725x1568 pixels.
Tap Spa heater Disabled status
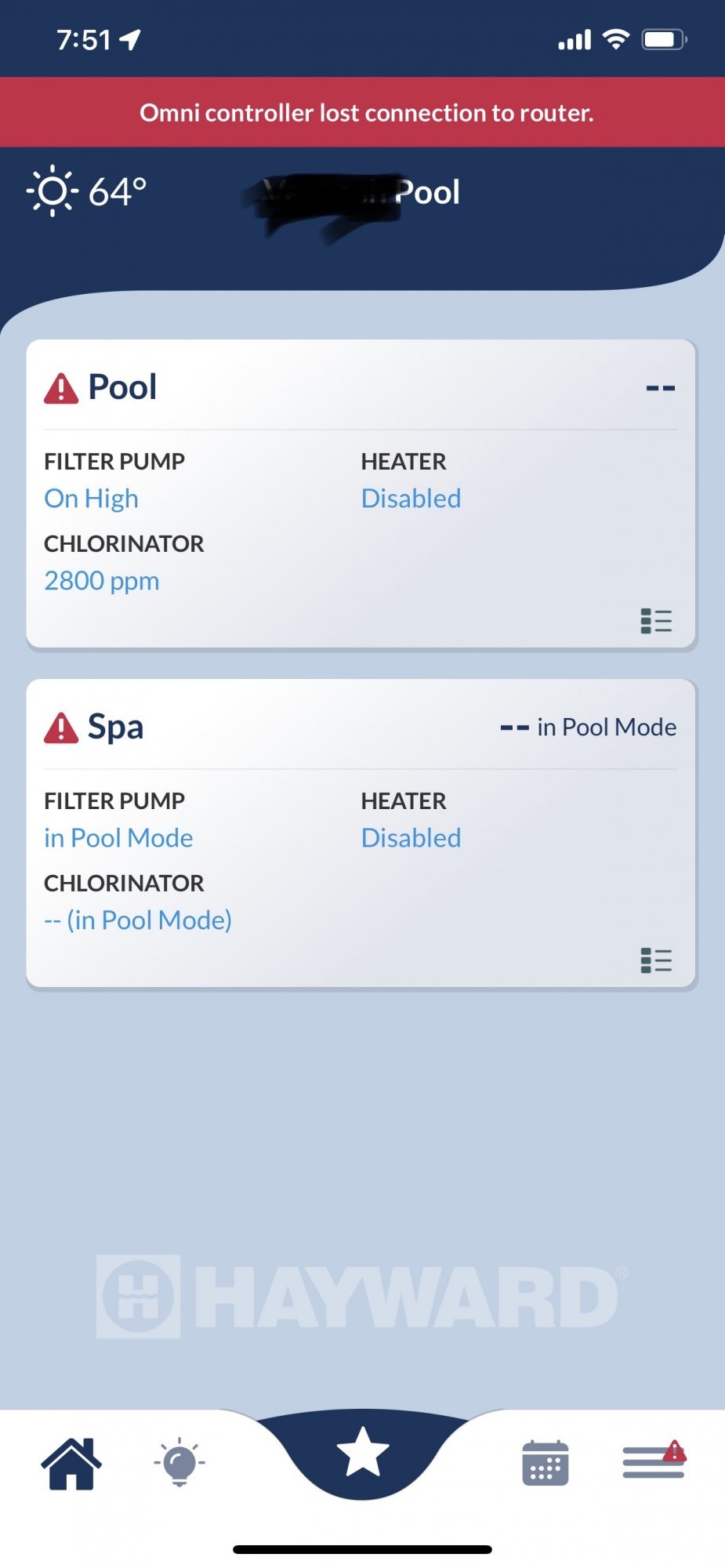click(411, 838)
